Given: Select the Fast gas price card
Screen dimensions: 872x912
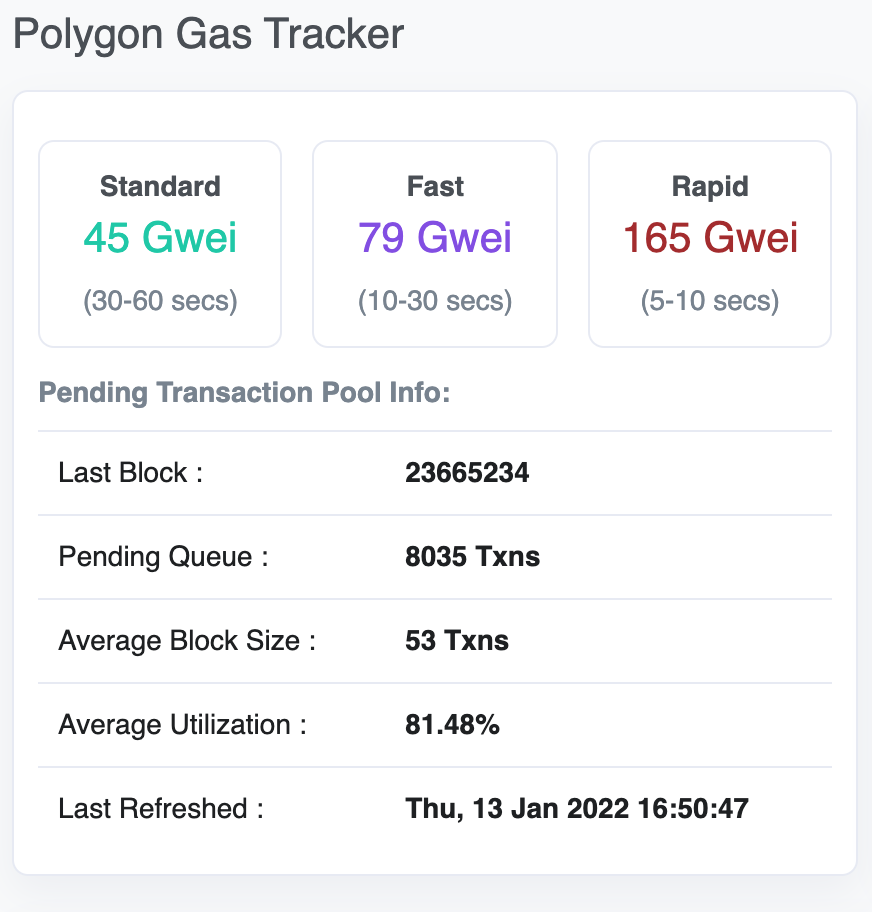Looking at the screenshot, I should tap(435, 244).
